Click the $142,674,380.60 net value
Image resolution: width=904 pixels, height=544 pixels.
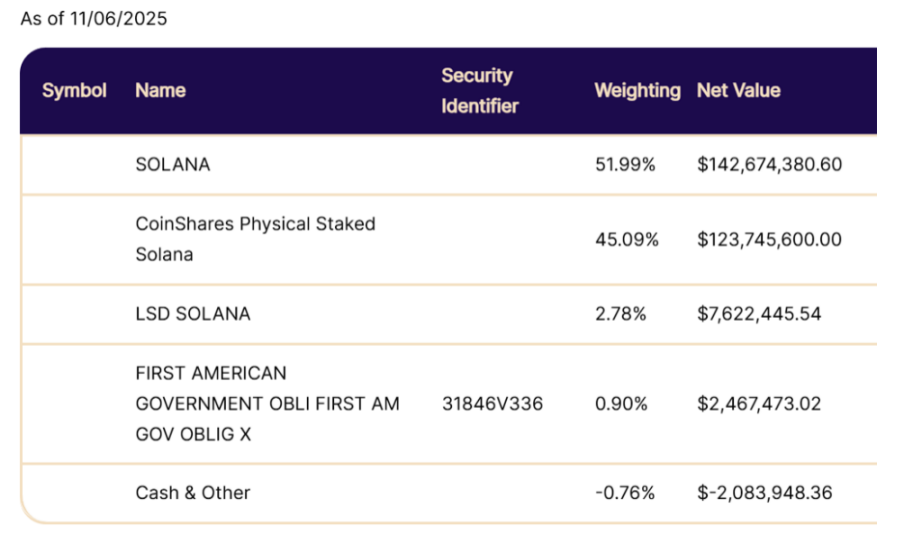769,165
